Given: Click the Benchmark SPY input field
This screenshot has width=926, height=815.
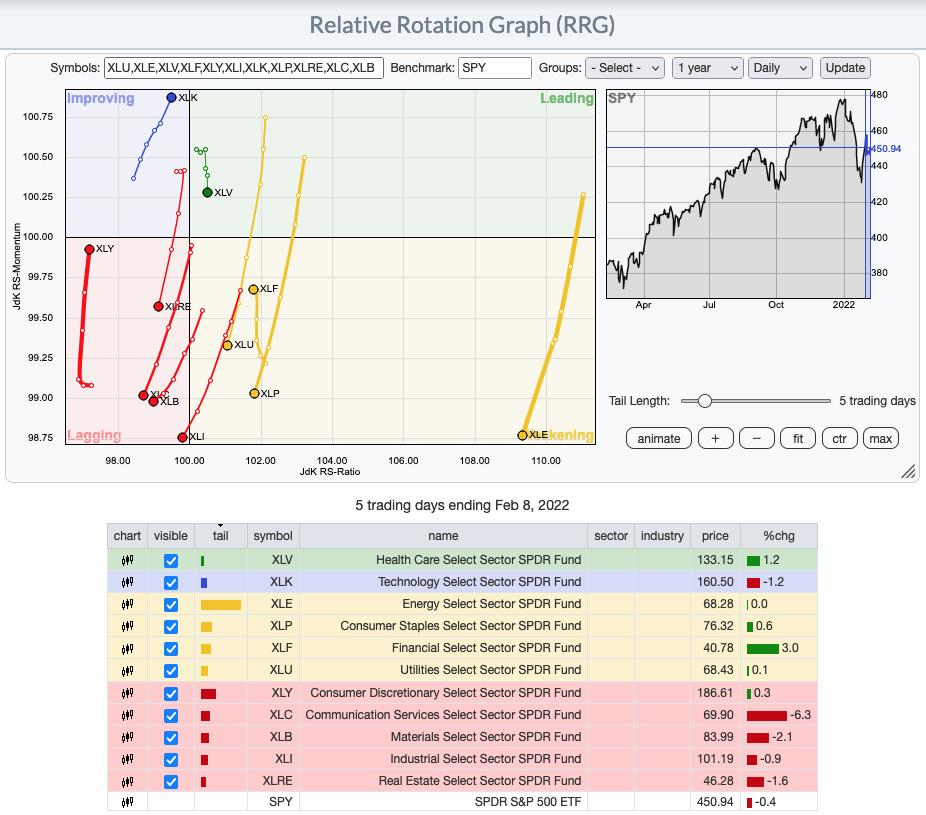Looking at the screenshot, I should click(495, 68).
